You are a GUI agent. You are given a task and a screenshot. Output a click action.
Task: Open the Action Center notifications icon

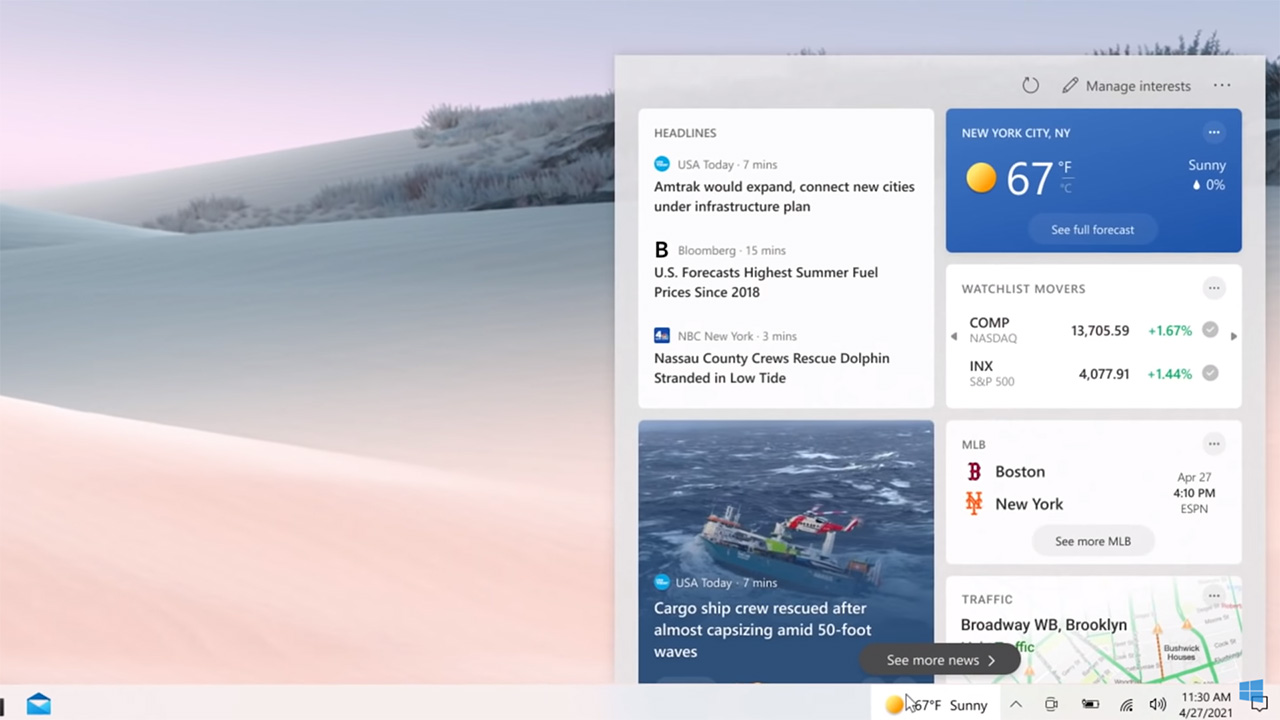(x=1259, y=705)
